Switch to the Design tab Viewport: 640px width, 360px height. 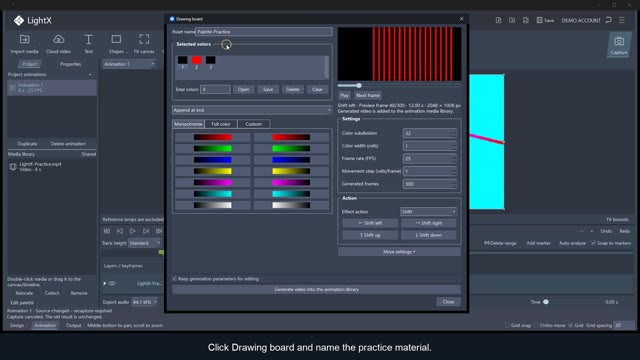[17, 325]
